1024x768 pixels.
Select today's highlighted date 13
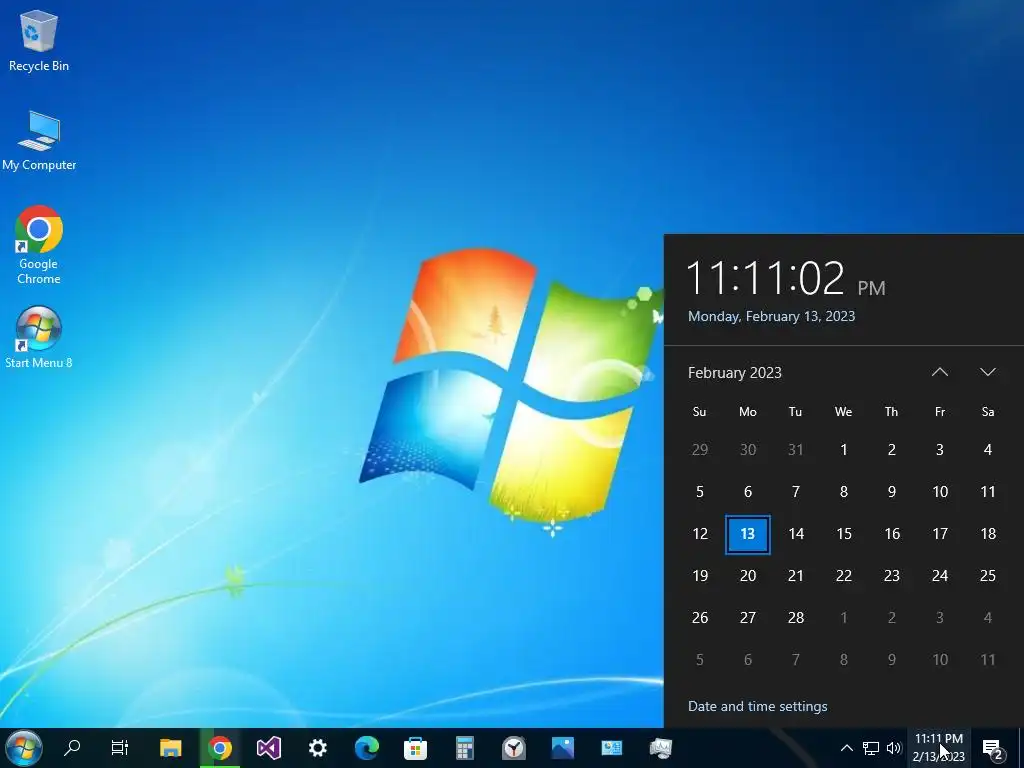click(x=748, y=534)
